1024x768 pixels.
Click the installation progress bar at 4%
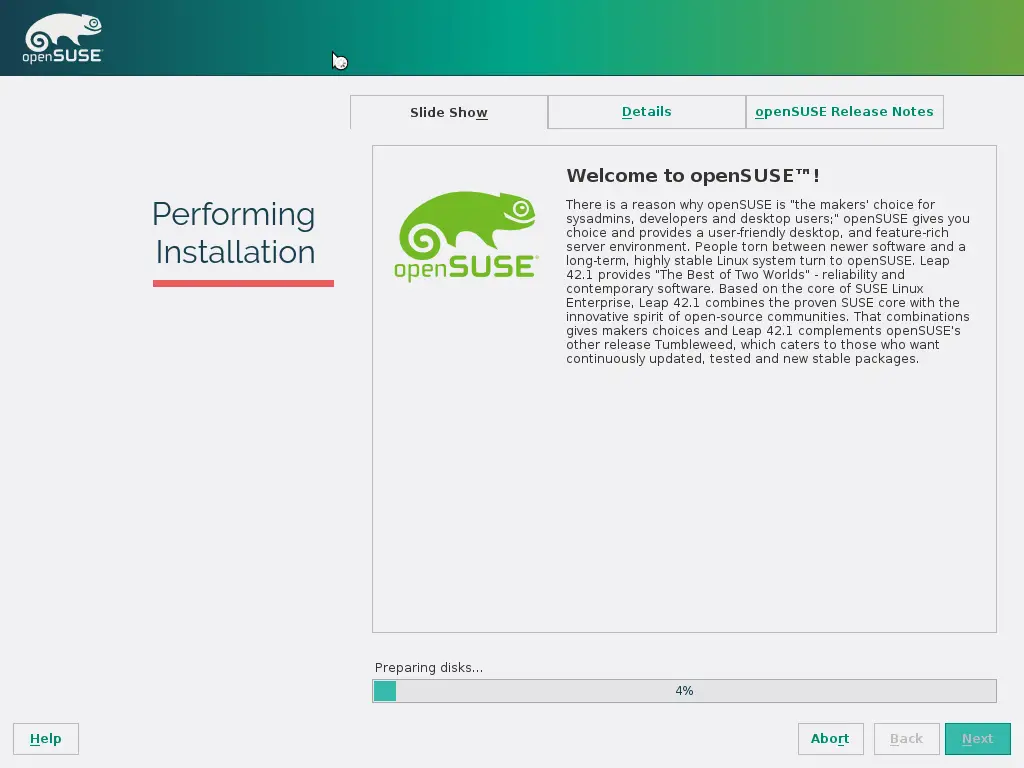pos(684,691)
